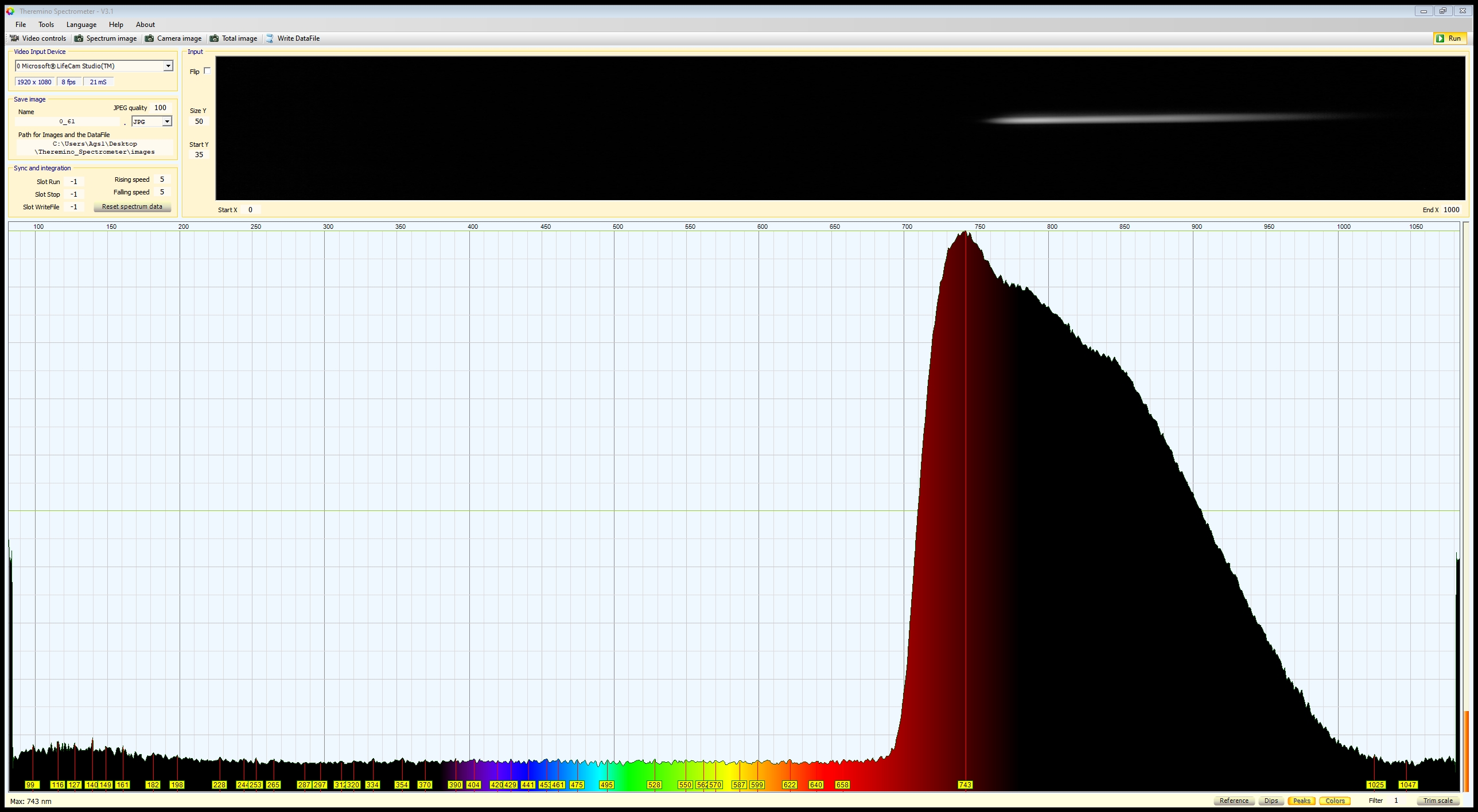Viewport: 1478px width, 812px height.
Task: Click the 743 nm peak label
Action: [965, 784]
